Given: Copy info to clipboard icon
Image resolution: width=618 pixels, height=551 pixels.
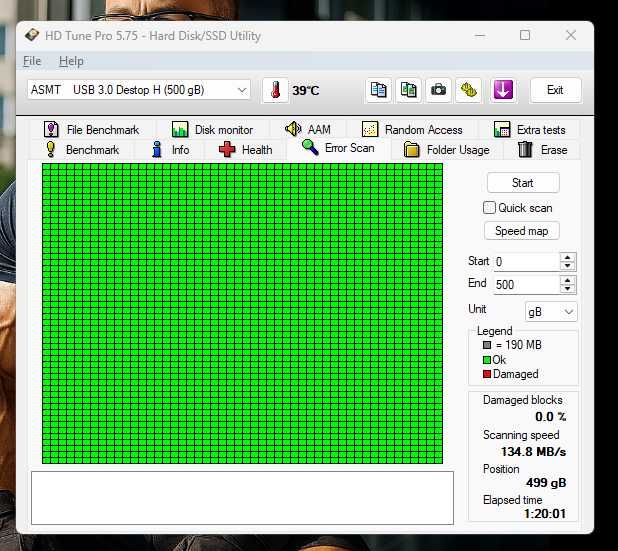Looking at the screenshot, I should [x=378, y=90].
